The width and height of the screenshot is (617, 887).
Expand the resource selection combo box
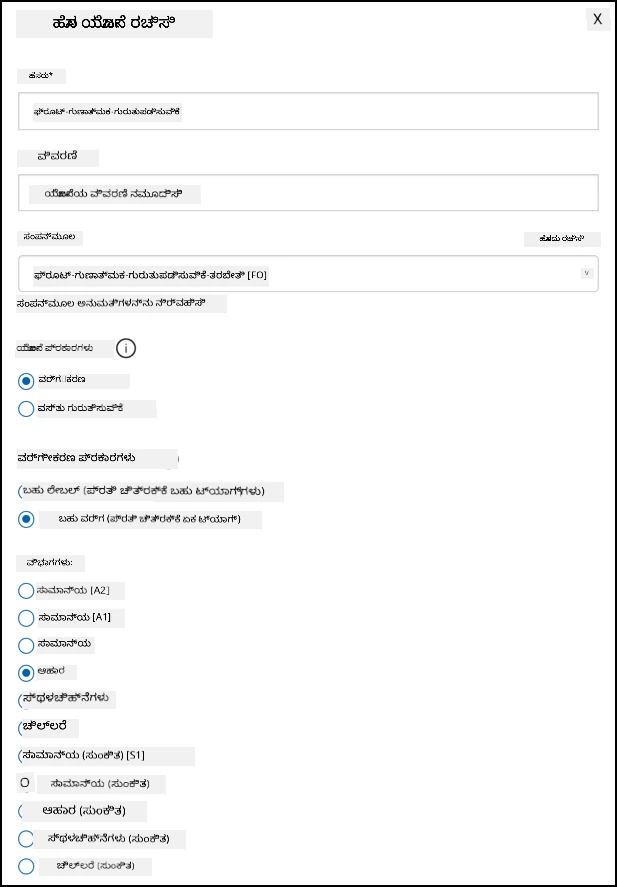(308, 274)
